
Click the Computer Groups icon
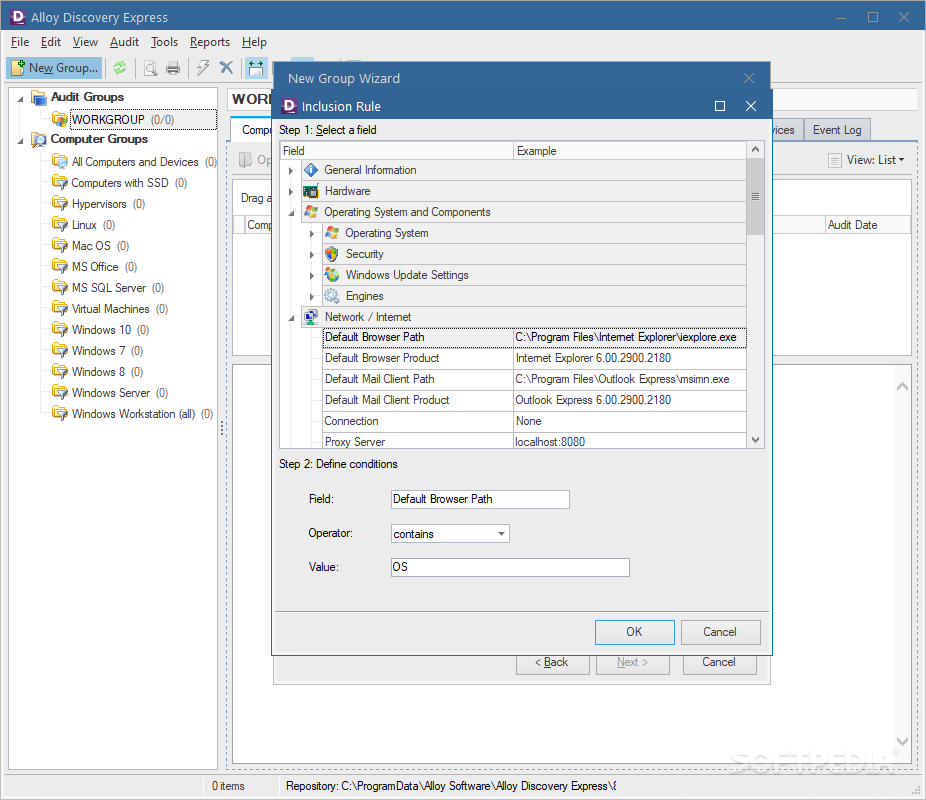tap(38, 139)
